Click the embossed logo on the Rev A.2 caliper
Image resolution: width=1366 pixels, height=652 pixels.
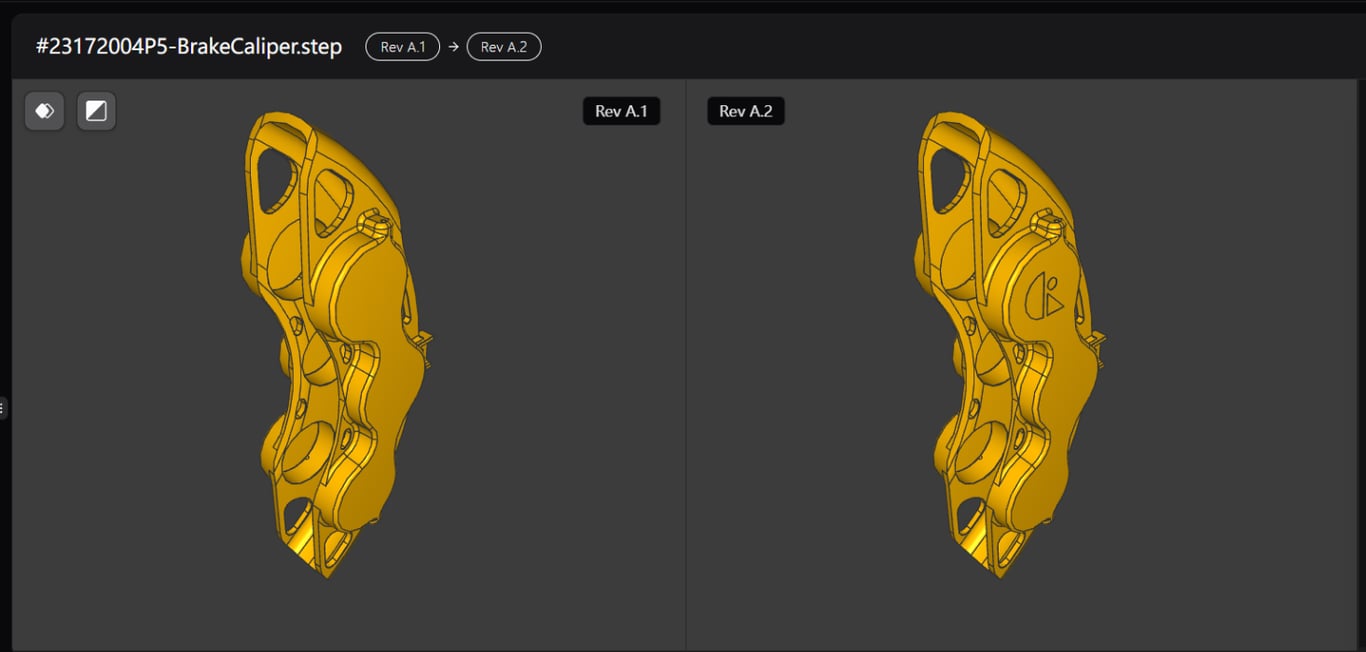point(1044,295)
